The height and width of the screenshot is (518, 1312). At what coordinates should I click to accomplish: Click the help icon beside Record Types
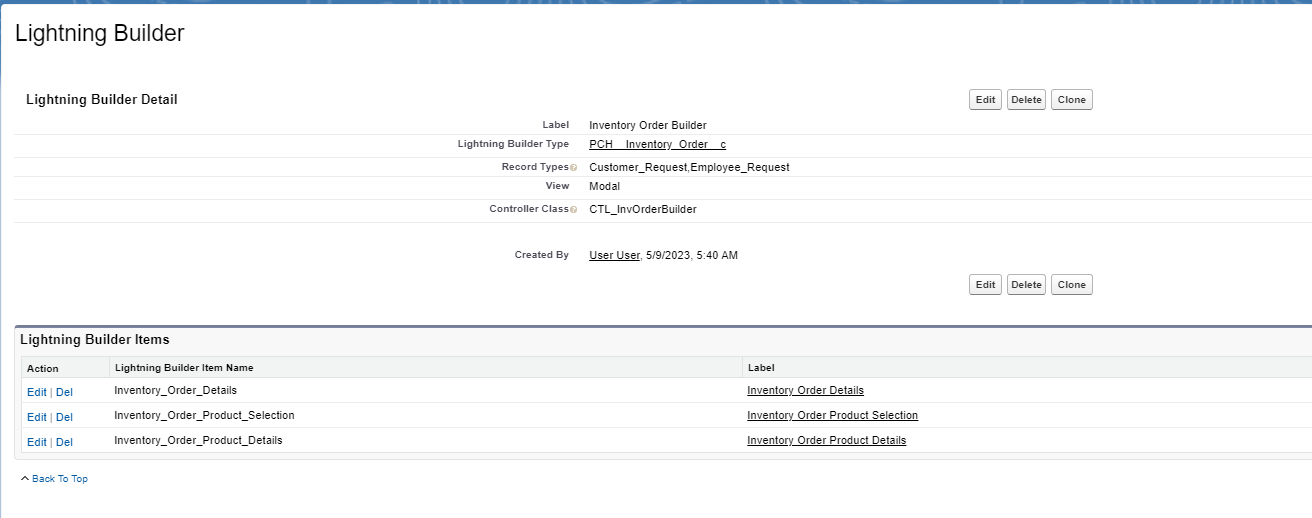click(x=573, y=168)
